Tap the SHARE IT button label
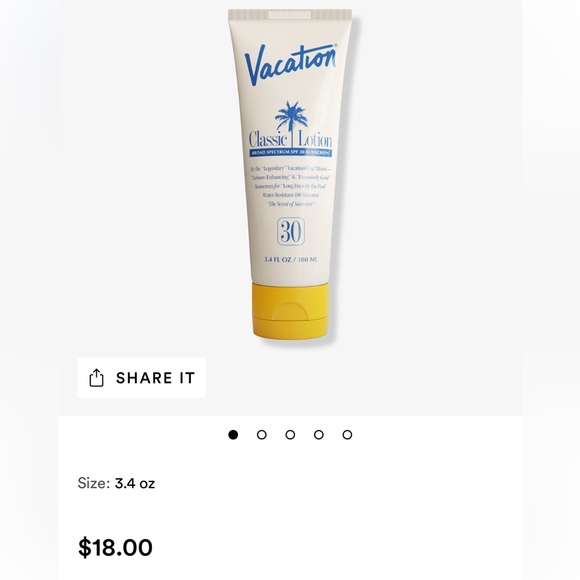This screenshot has width=580, height=580. coord(155,378)
